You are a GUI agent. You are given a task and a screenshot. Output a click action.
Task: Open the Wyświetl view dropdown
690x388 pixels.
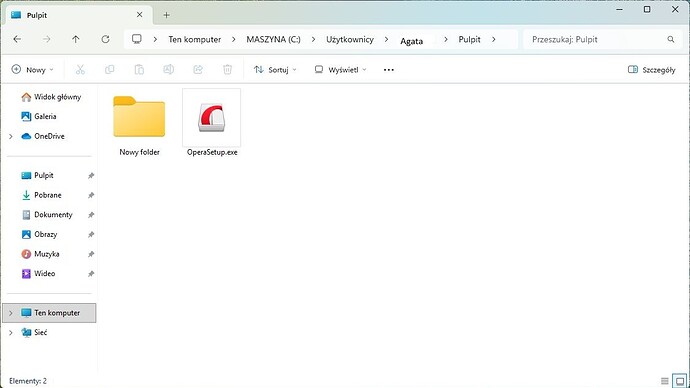coord(341,70)
